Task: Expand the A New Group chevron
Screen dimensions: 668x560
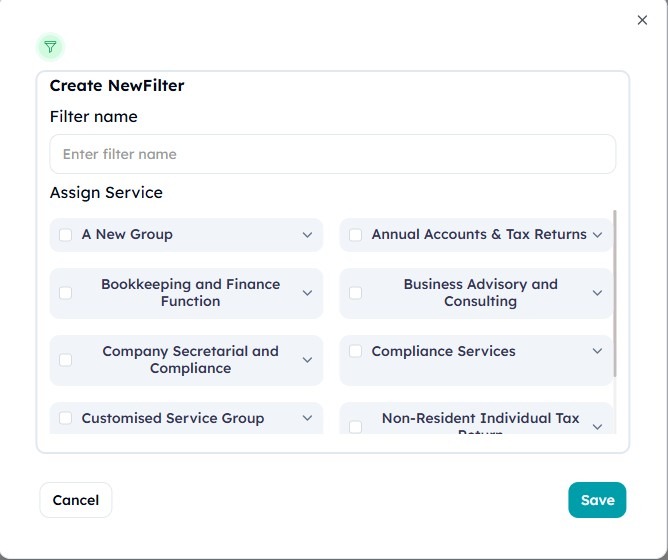Action: coord(307,235)
